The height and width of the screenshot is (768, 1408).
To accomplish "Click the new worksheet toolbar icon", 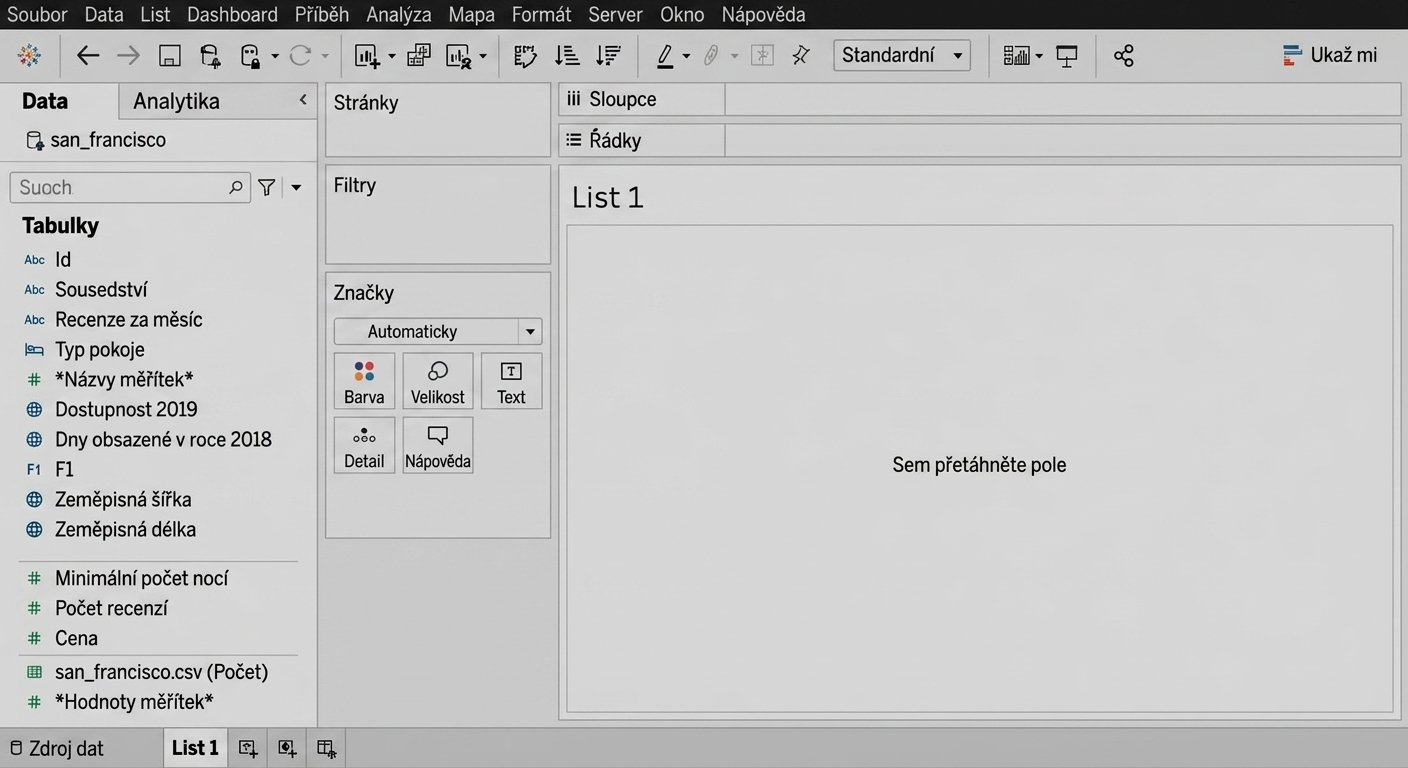I will [367, 56].
